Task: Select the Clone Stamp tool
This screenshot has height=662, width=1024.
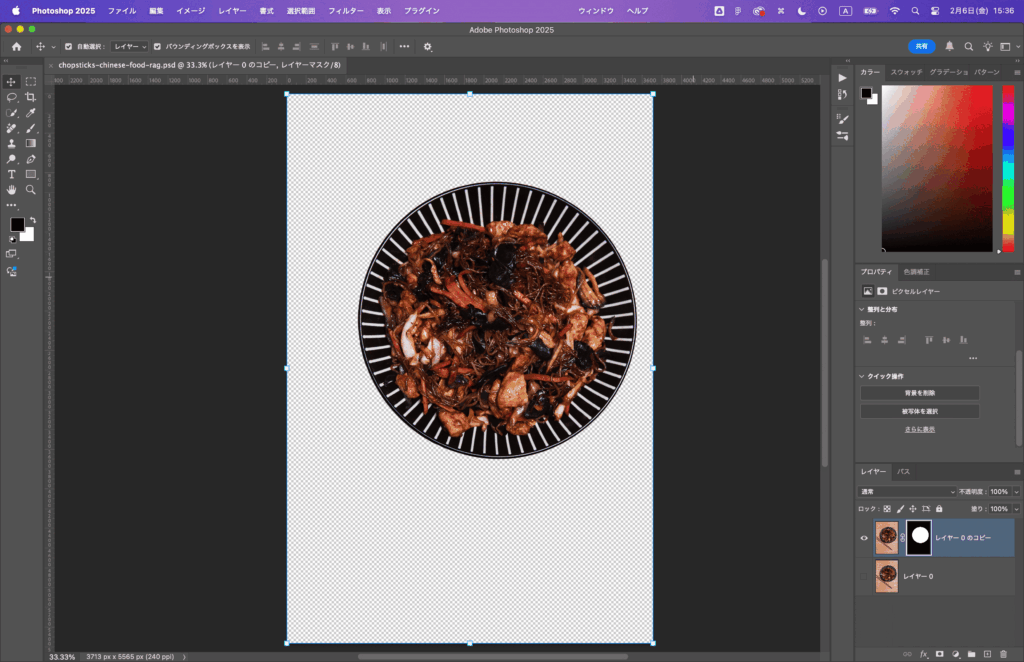Action: click(x=12, y=143)
